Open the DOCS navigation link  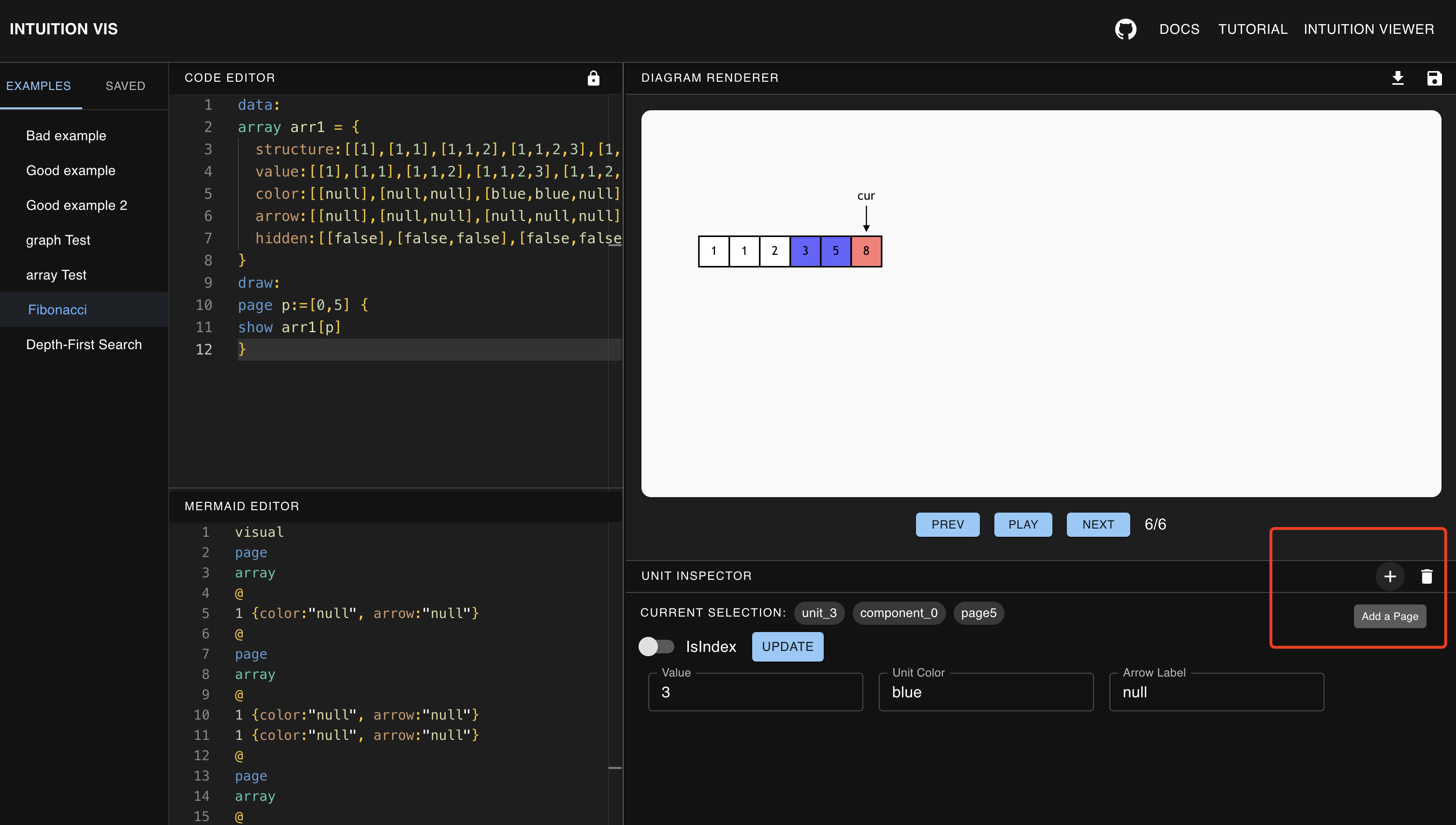1179,27
